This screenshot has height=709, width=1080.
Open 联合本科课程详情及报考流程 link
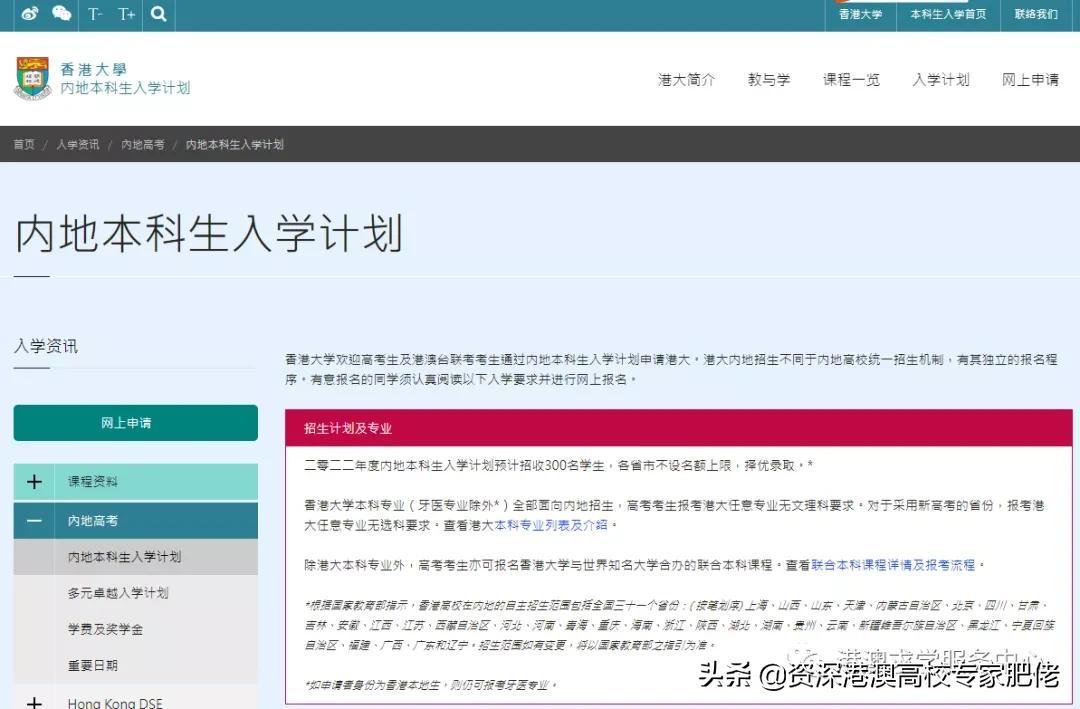coord(893,565)
